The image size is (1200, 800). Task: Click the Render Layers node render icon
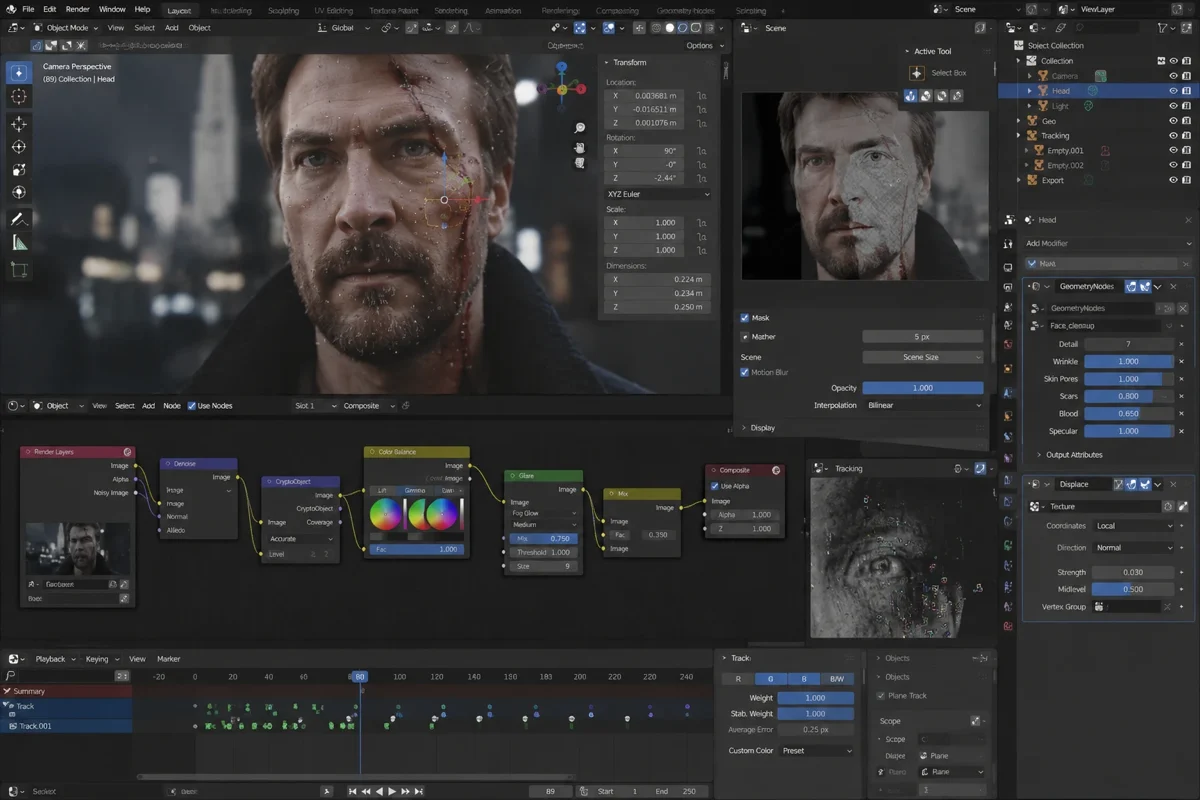point(127,452)
